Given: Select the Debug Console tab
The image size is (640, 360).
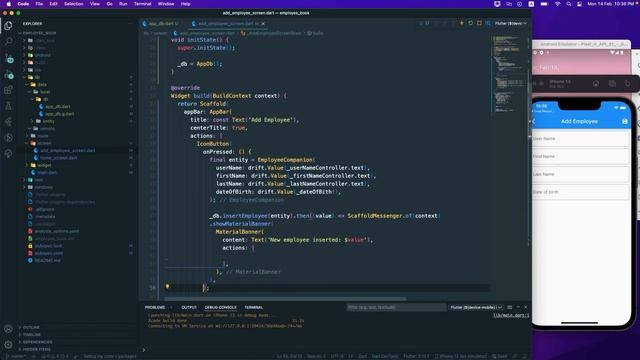Looking at the screenshot, I should pyautogui.click(x=220, y=307).
